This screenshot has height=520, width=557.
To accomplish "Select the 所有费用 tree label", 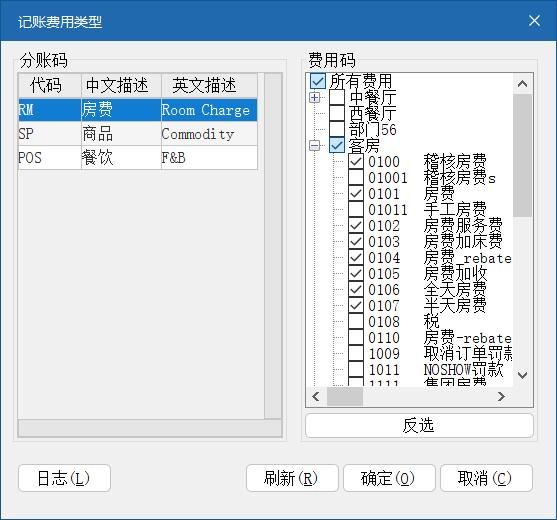I will click(361, 81).
